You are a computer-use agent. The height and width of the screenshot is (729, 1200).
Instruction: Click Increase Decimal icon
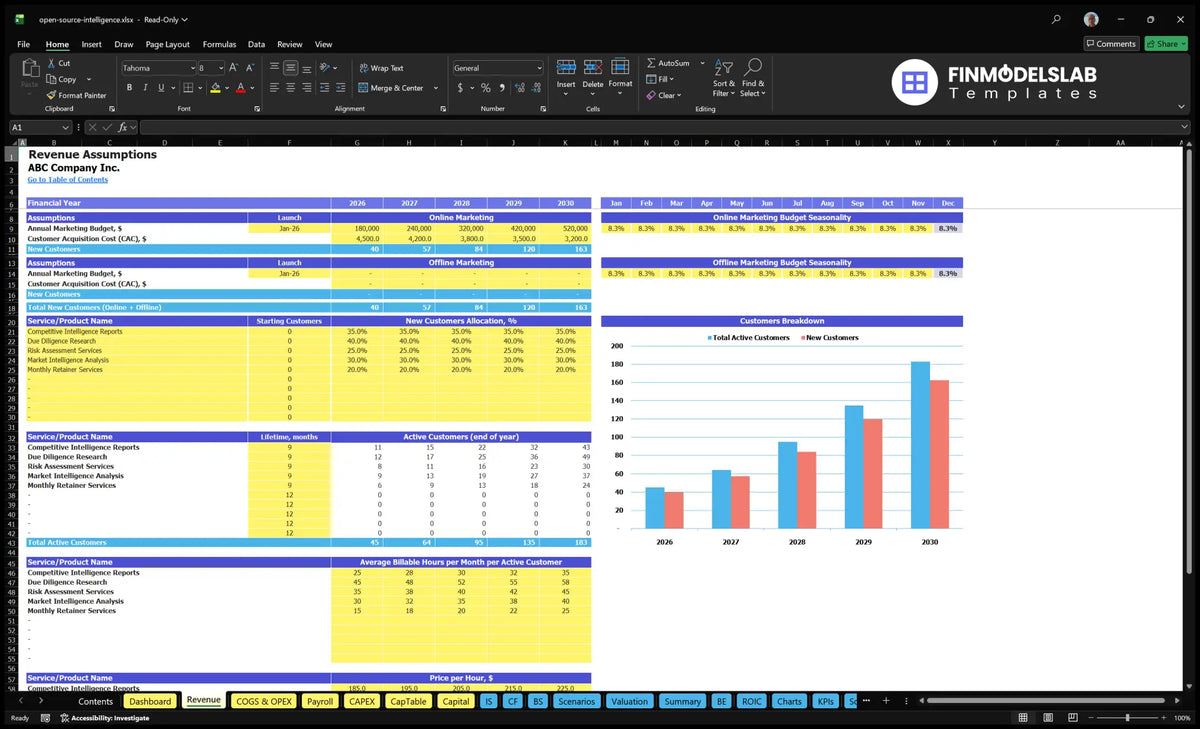pos(519,88)
